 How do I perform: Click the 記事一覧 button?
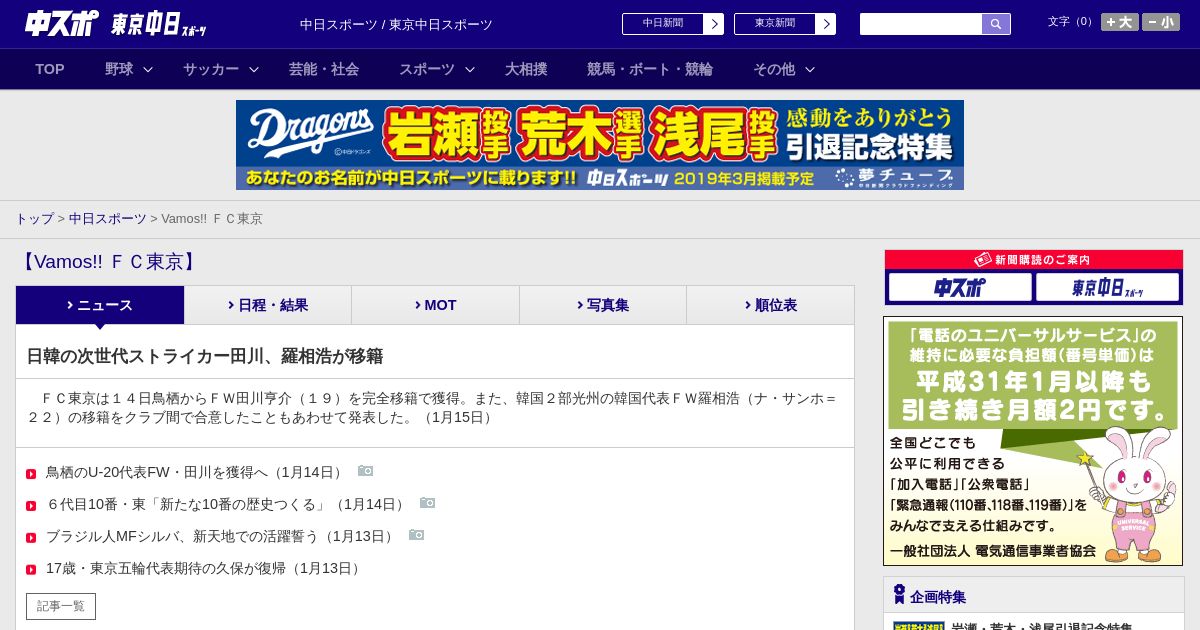coord(61,606)
